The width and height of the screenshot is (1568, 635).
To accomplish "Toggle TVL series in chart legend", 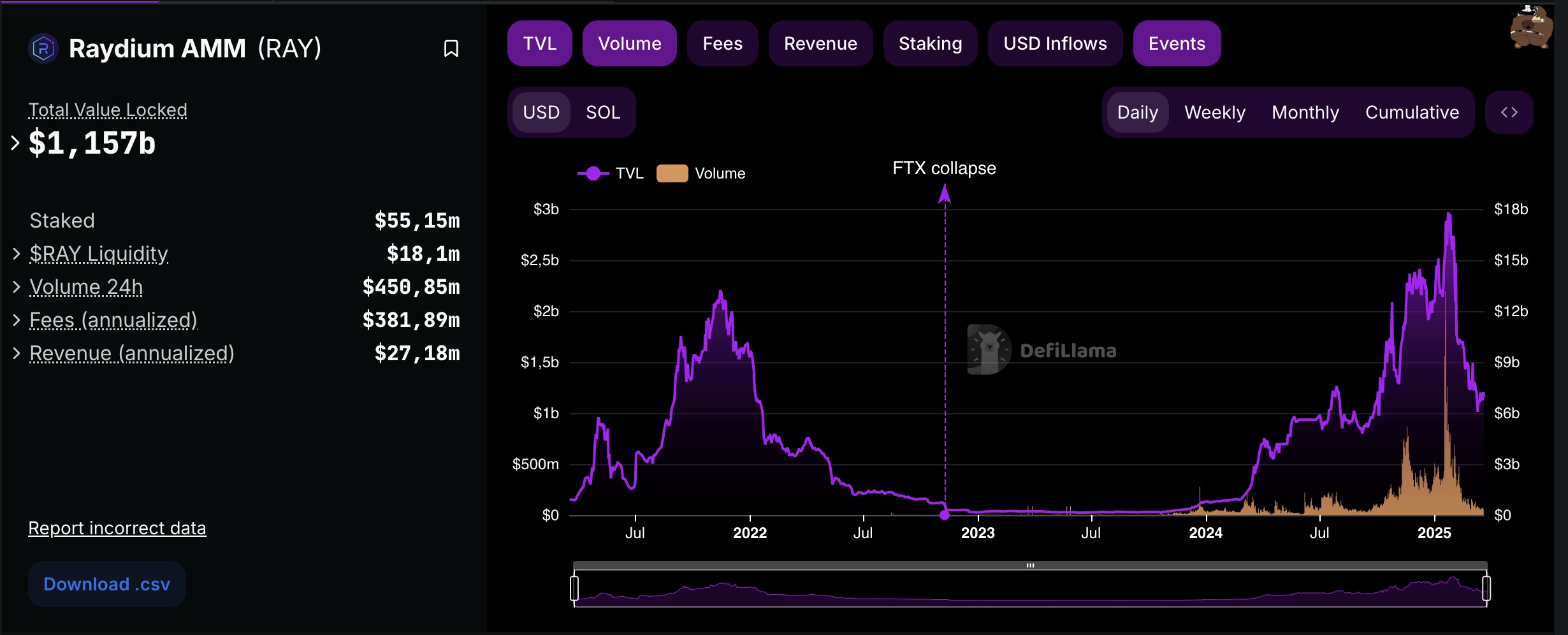I will 610,173.
